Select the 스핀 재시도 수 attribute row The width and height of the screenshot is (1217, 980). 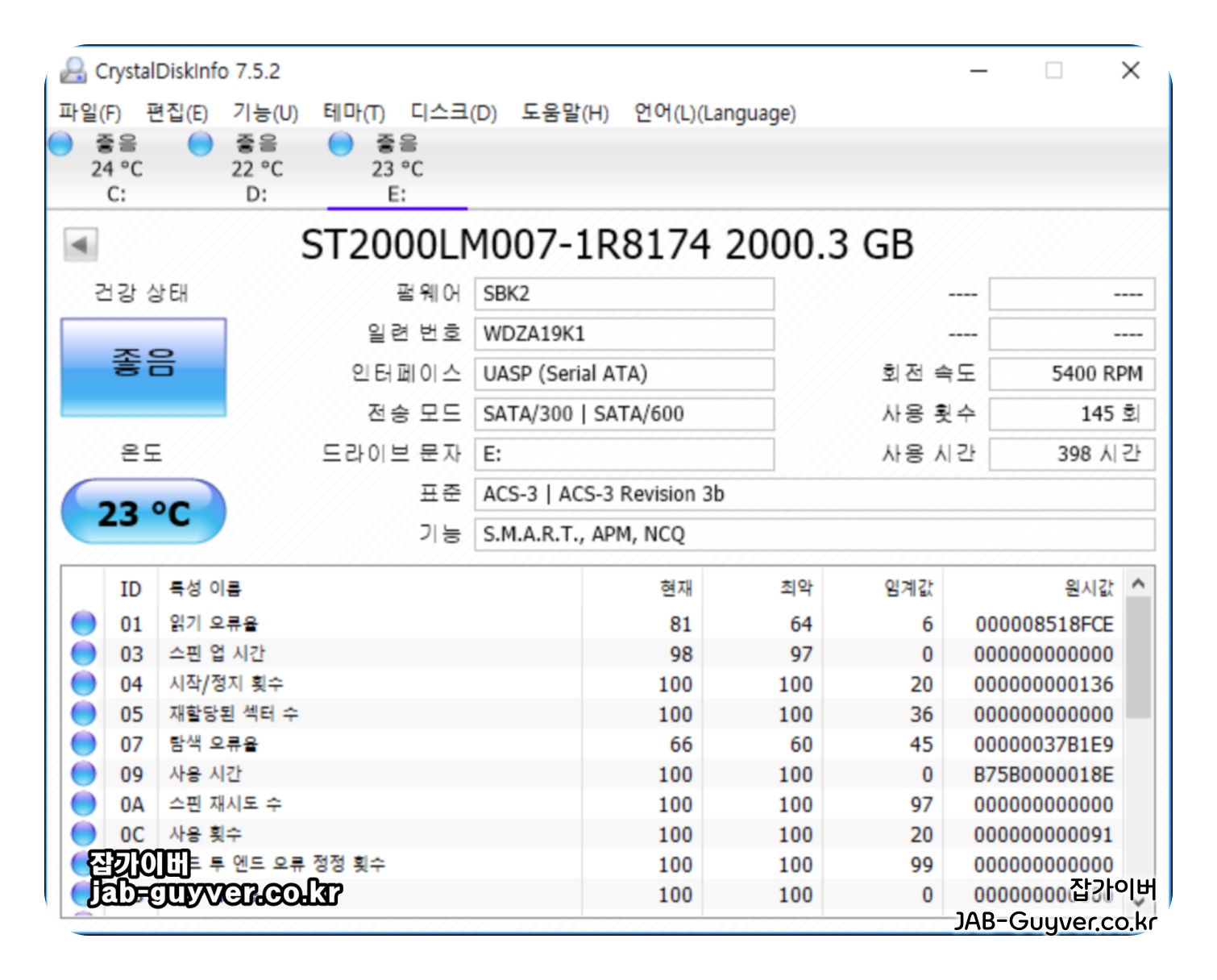(594, 804)
